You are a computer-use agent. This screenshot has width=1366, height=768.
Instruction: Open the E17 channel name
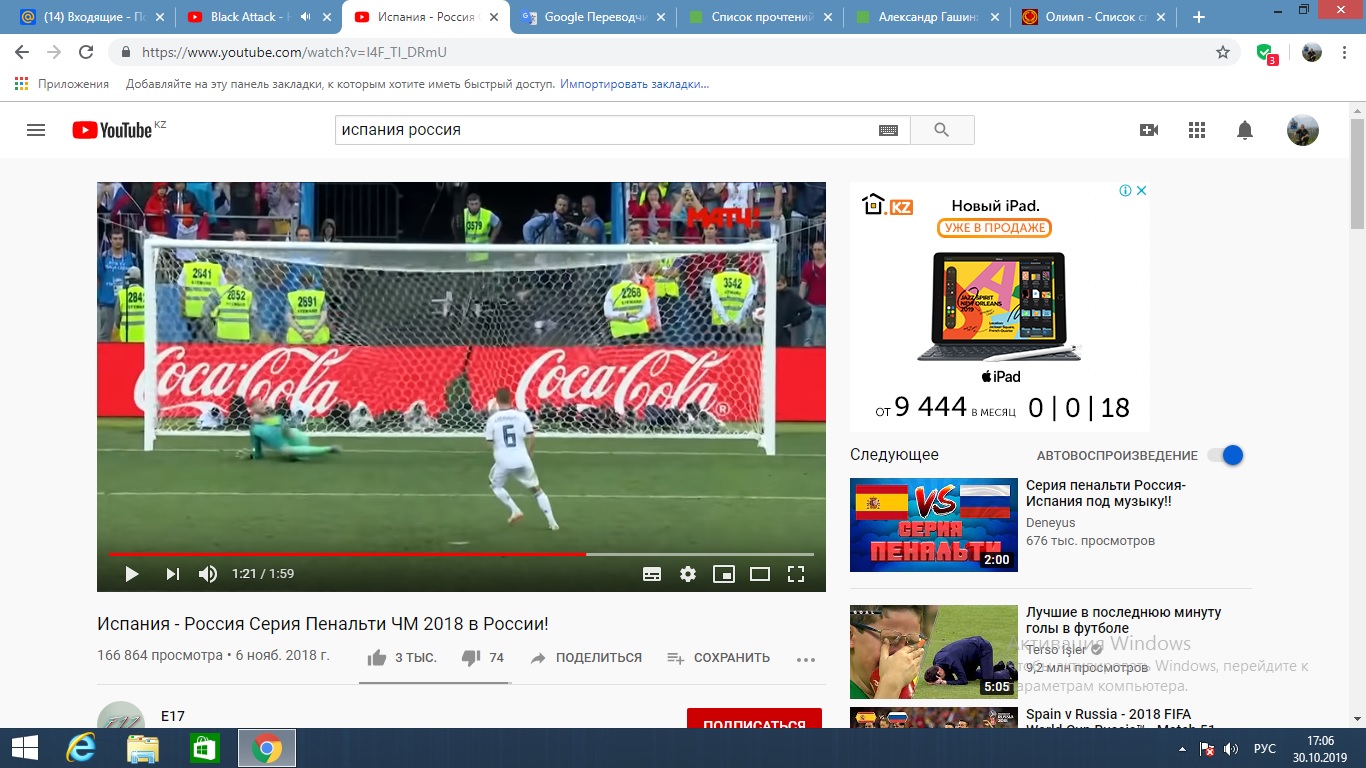pos(173,717)
